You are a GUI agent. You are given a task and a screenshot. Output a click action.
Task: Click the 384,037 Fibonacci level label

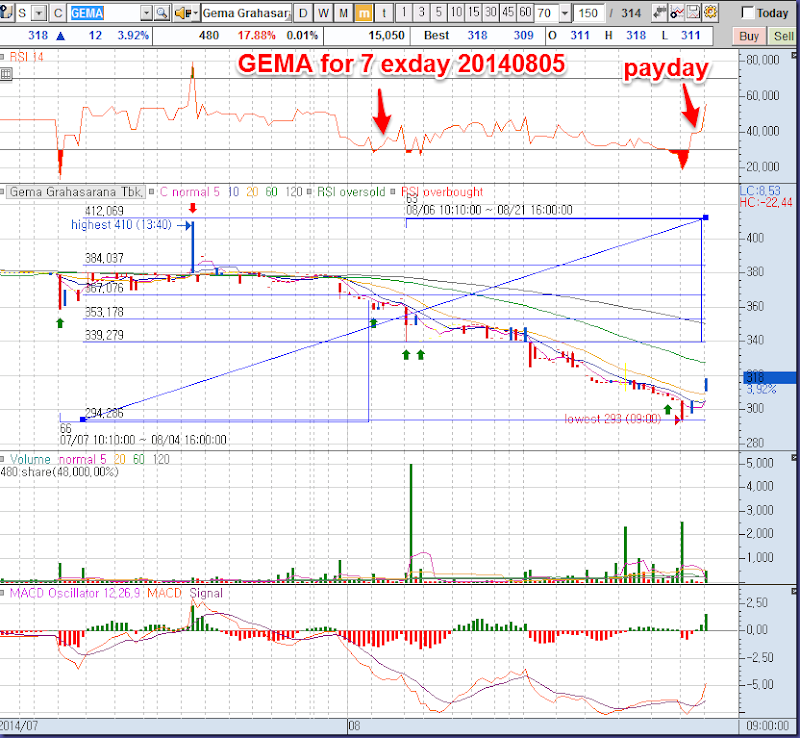(x=104, y=258)
